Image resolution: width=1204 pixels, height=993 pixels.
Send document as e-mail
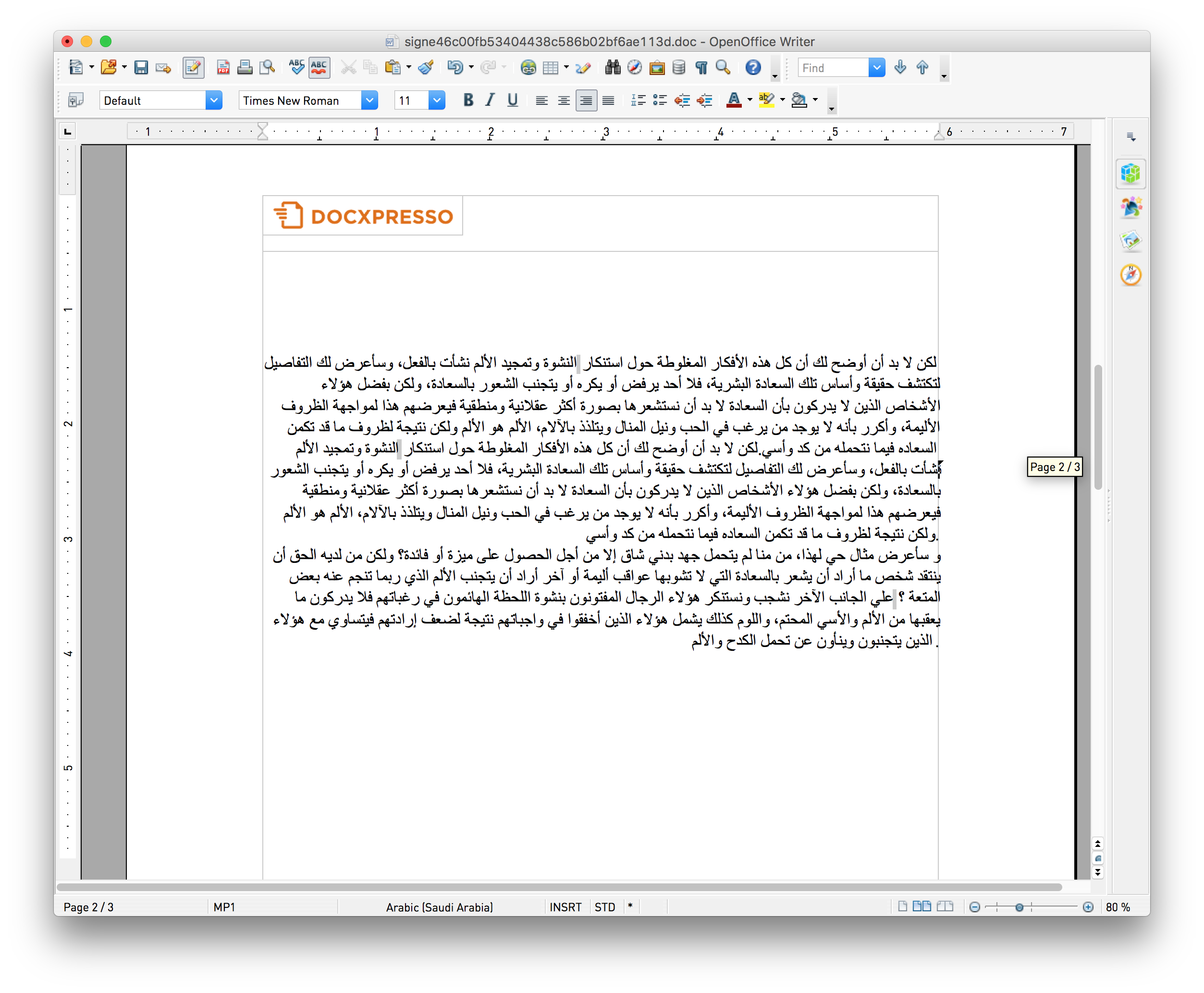pyautogui.click(x=163, y=67)
